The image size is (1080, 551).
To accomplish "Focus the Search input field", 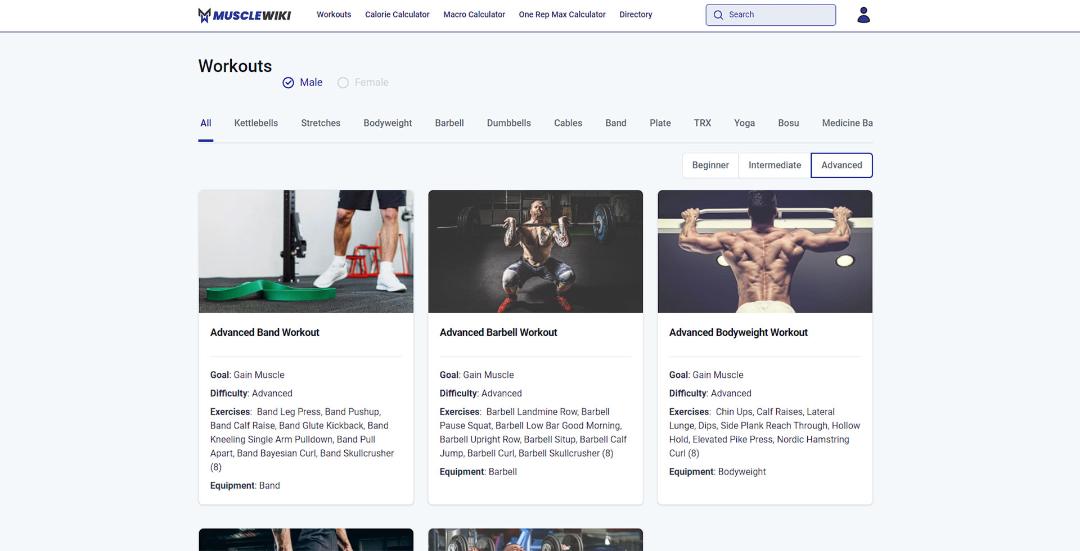I will pos(770,15).
